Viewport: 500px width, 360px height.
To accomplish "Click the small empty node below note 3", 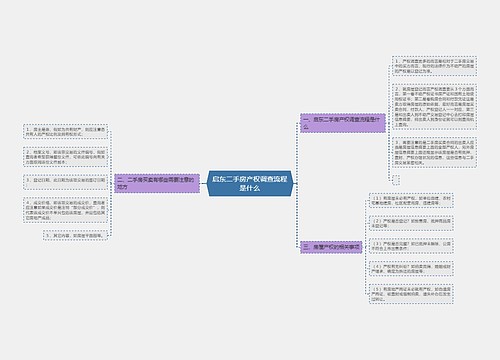I will [x=396, y=180].
